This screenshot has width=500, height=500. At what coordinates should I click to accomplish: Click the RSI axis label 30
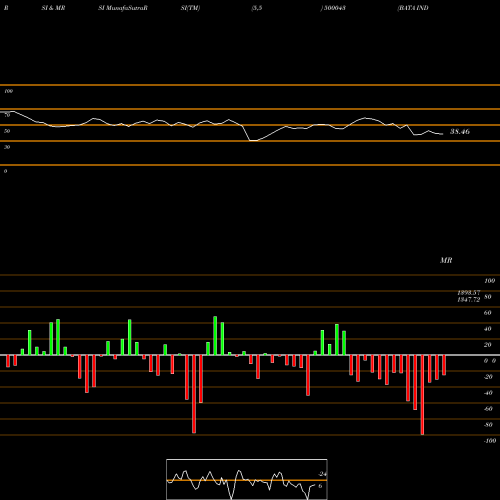point(7,147)
